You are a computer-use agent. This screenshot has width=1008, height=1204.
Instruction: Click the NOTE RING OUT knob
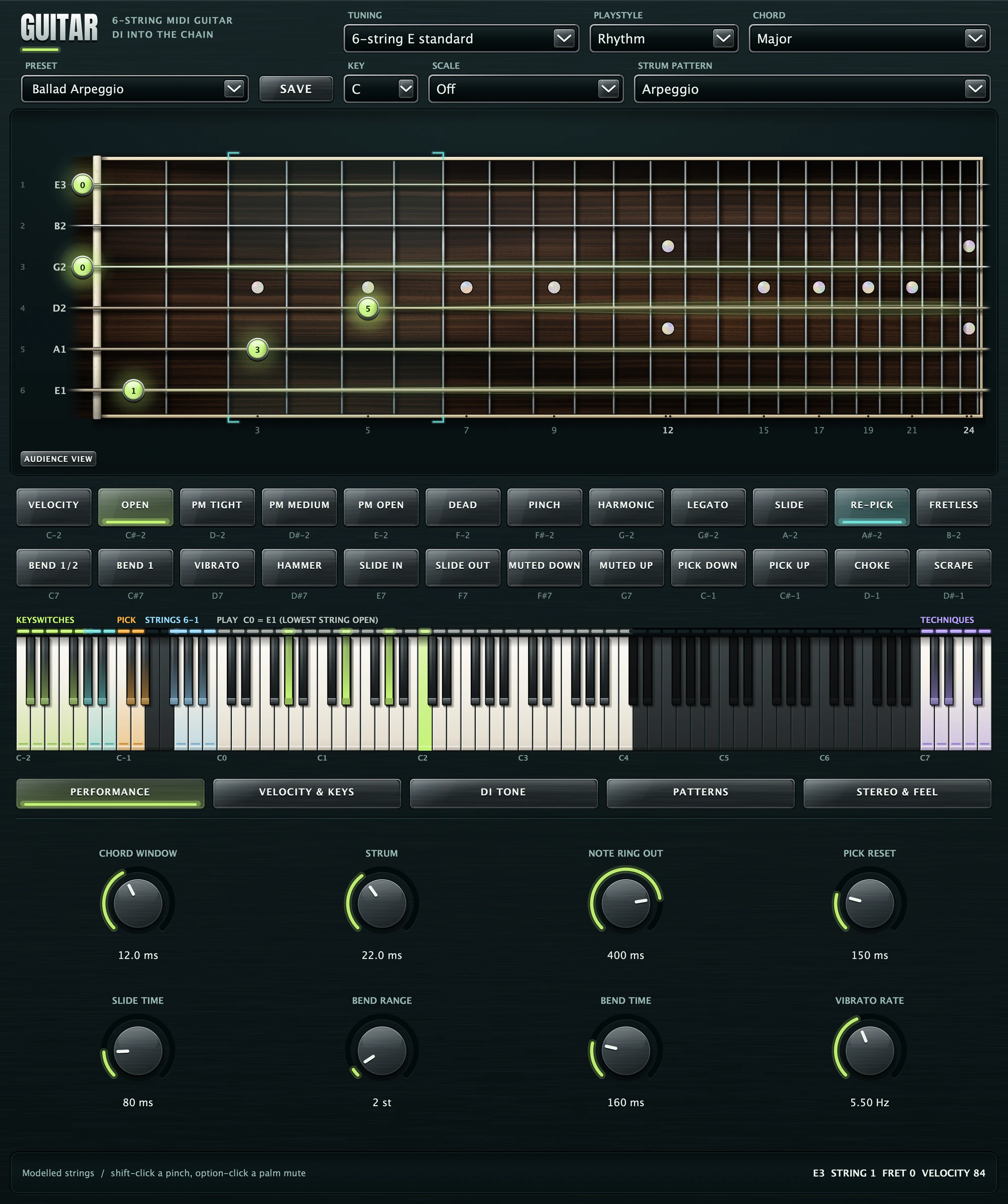pos(626,903)
